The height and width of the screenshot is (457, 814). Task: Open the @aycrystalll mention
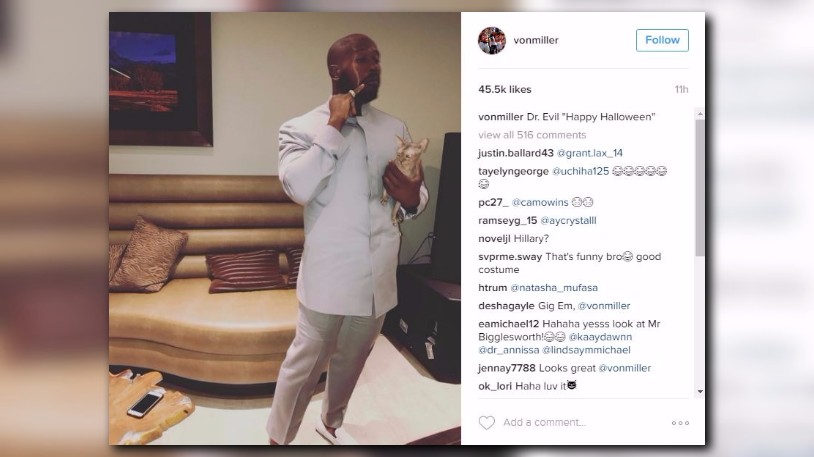[568, 221]
